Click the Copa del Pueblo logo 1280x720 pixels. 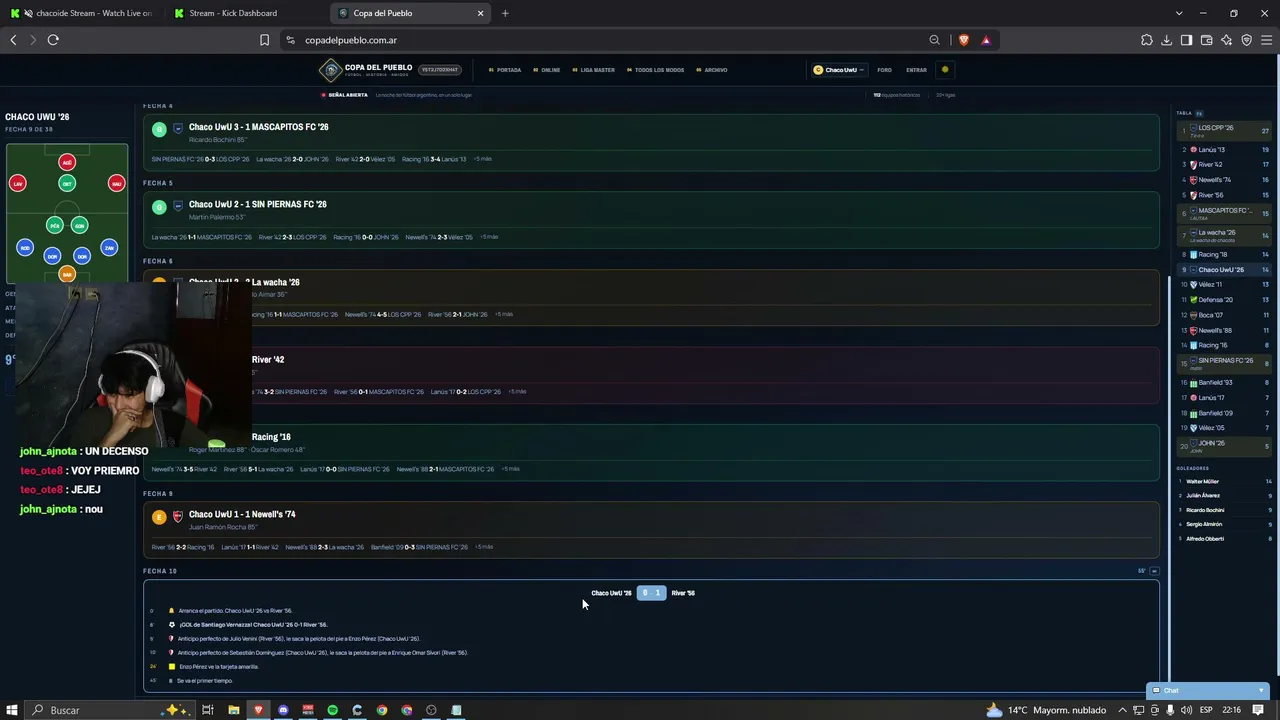(365, 70)
